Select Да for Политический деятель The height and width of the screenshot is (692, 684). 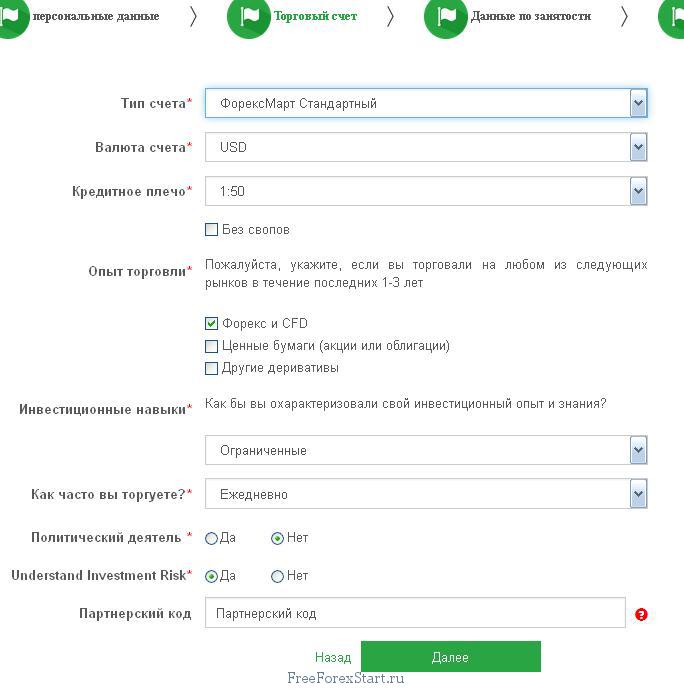tap(211, 538)
